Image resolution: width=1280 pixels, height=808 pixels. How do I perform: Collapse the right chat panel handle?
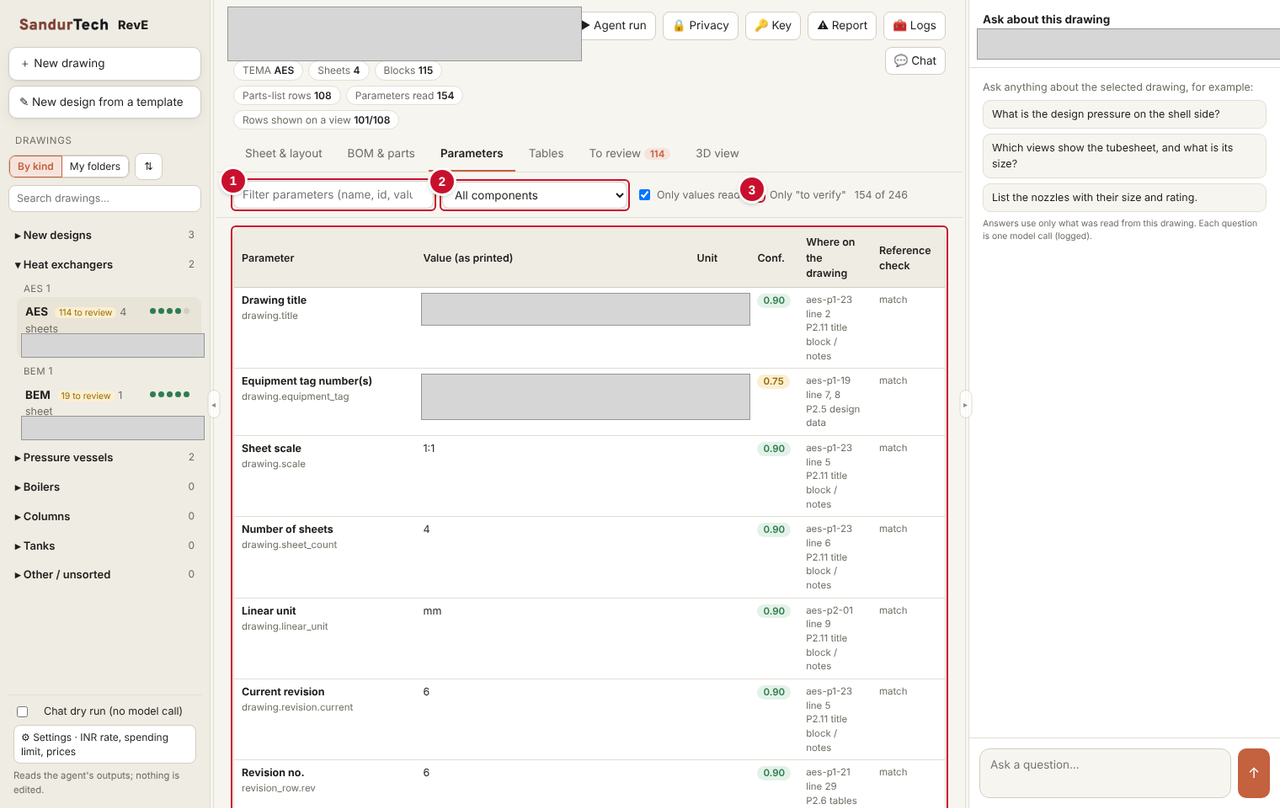tap(965, 404)
